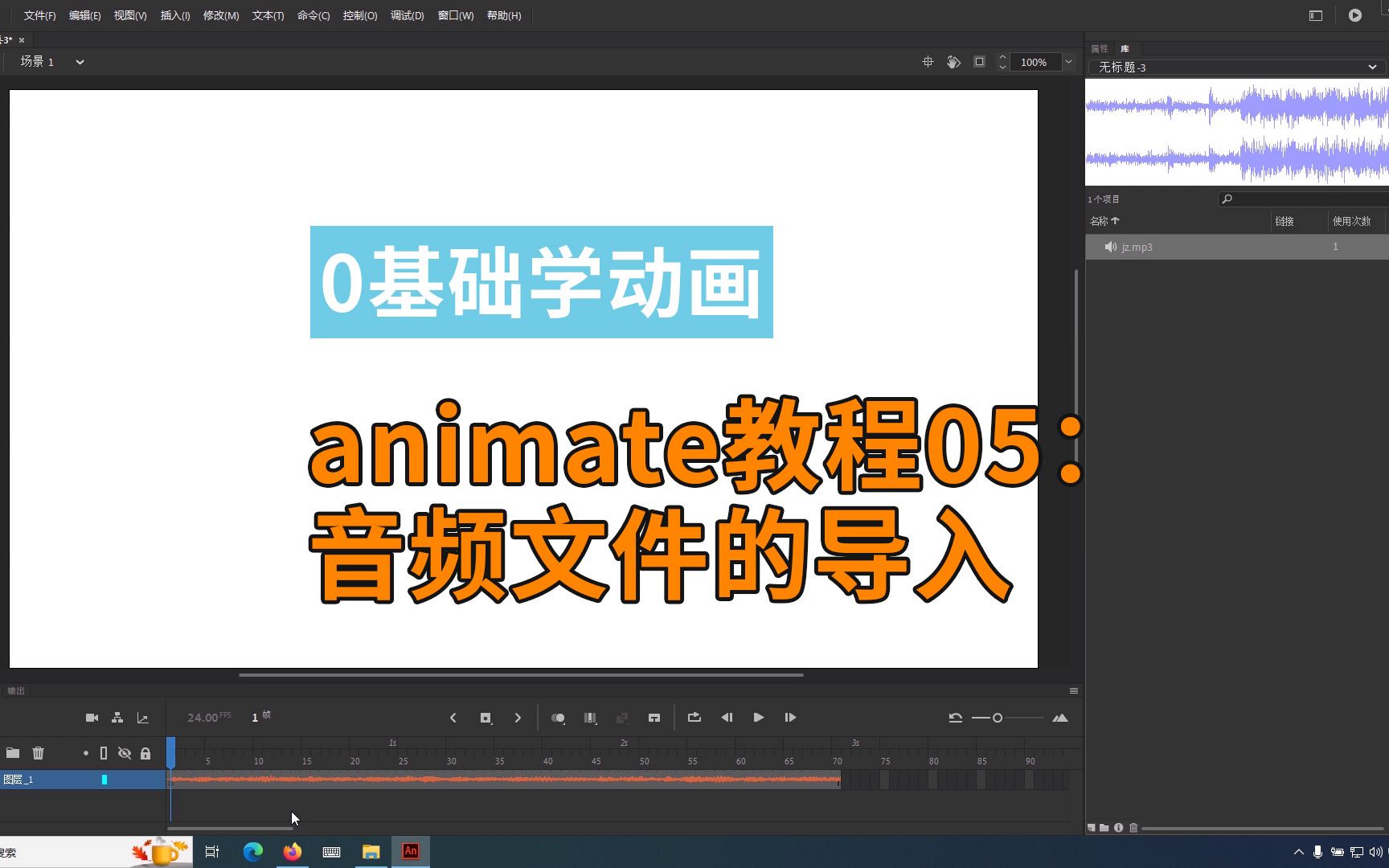Open the layer depth graph icon
This screenshot has height=868, width=1389.
[x=143, y=718]
